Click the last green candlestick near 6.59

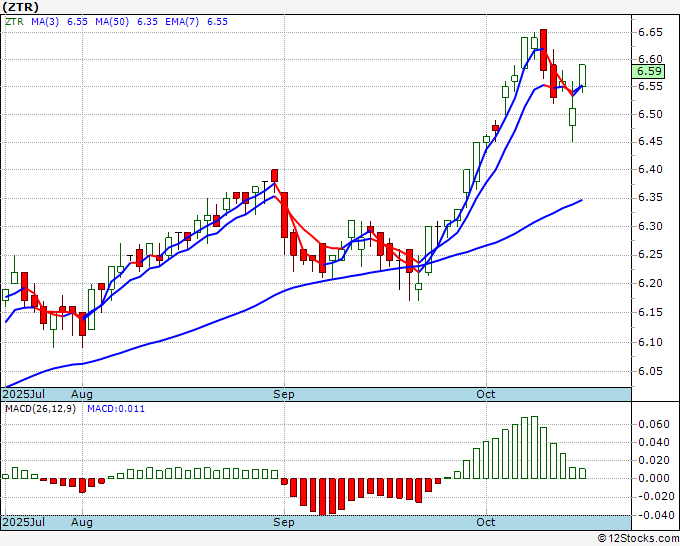pyautogui.click(x=582, y=76)
